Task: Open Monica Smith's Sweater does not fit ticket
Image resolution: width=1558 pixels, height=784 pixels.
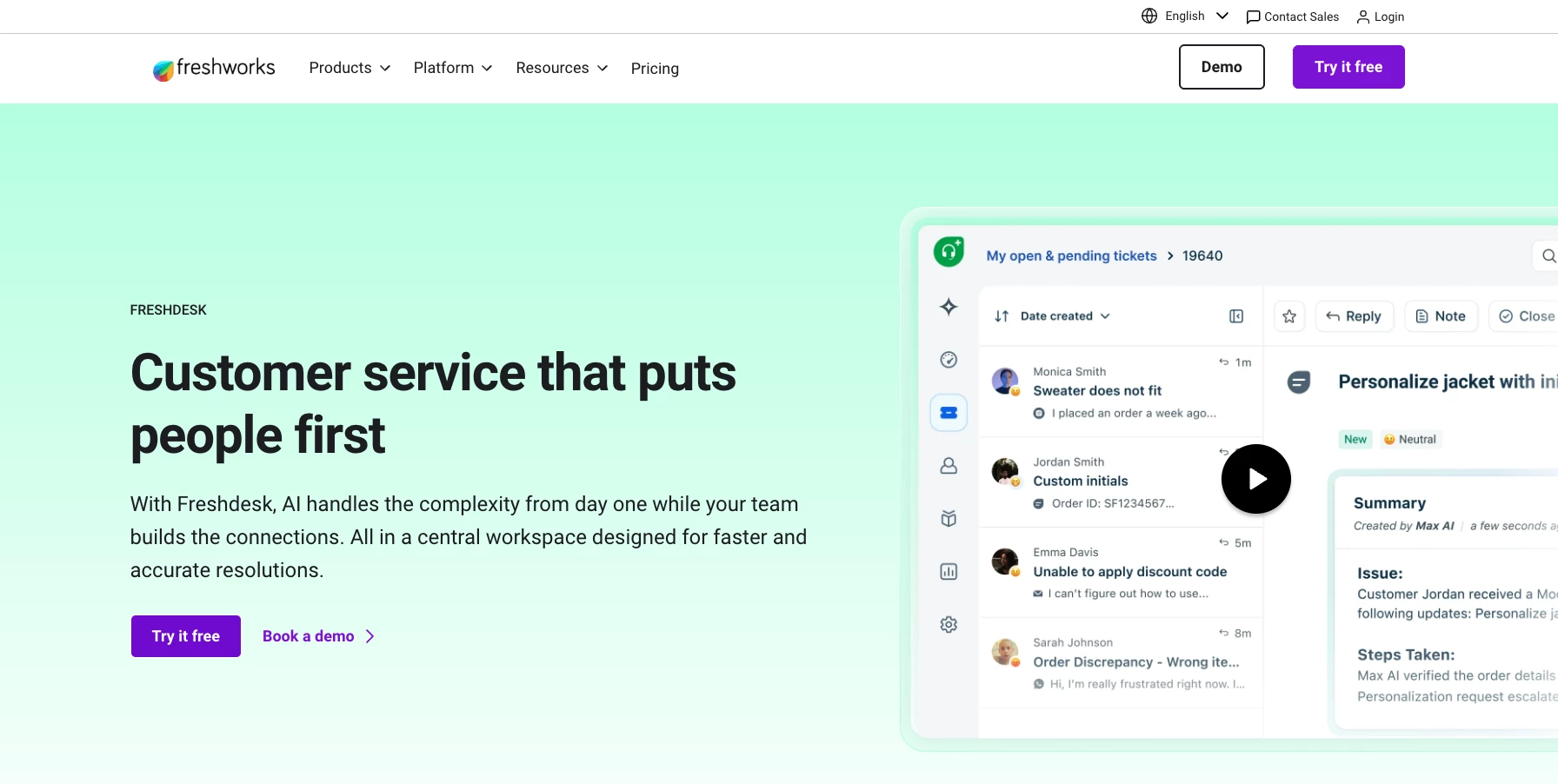Action: 1121,392
